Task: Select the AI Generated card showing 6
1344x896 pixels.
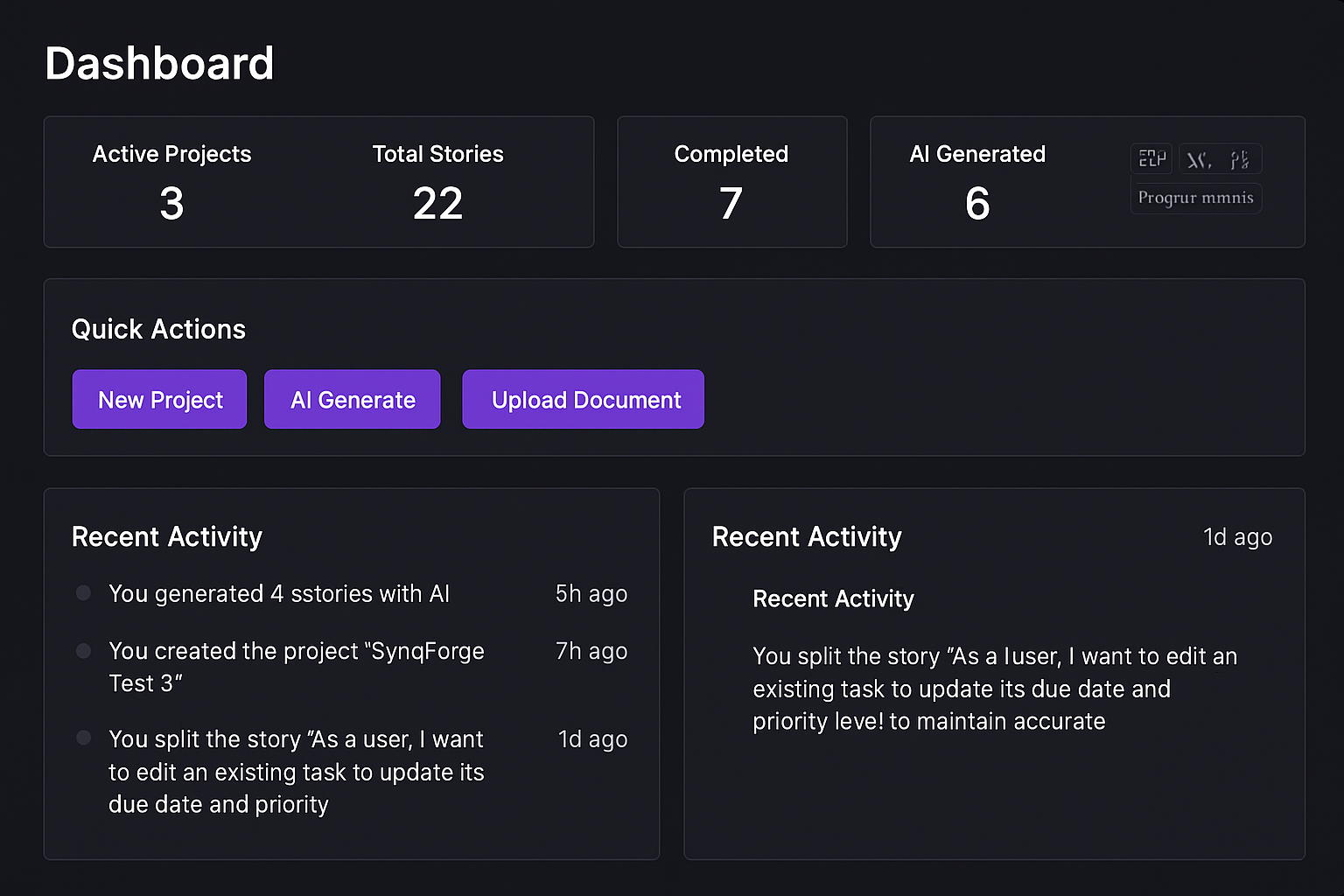Action: pos(977,181)
